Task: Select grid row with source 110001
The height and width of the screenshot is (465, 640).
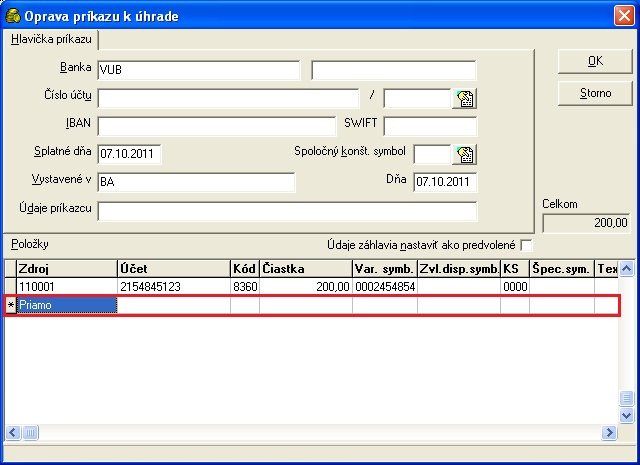Action: pos(66,287)
